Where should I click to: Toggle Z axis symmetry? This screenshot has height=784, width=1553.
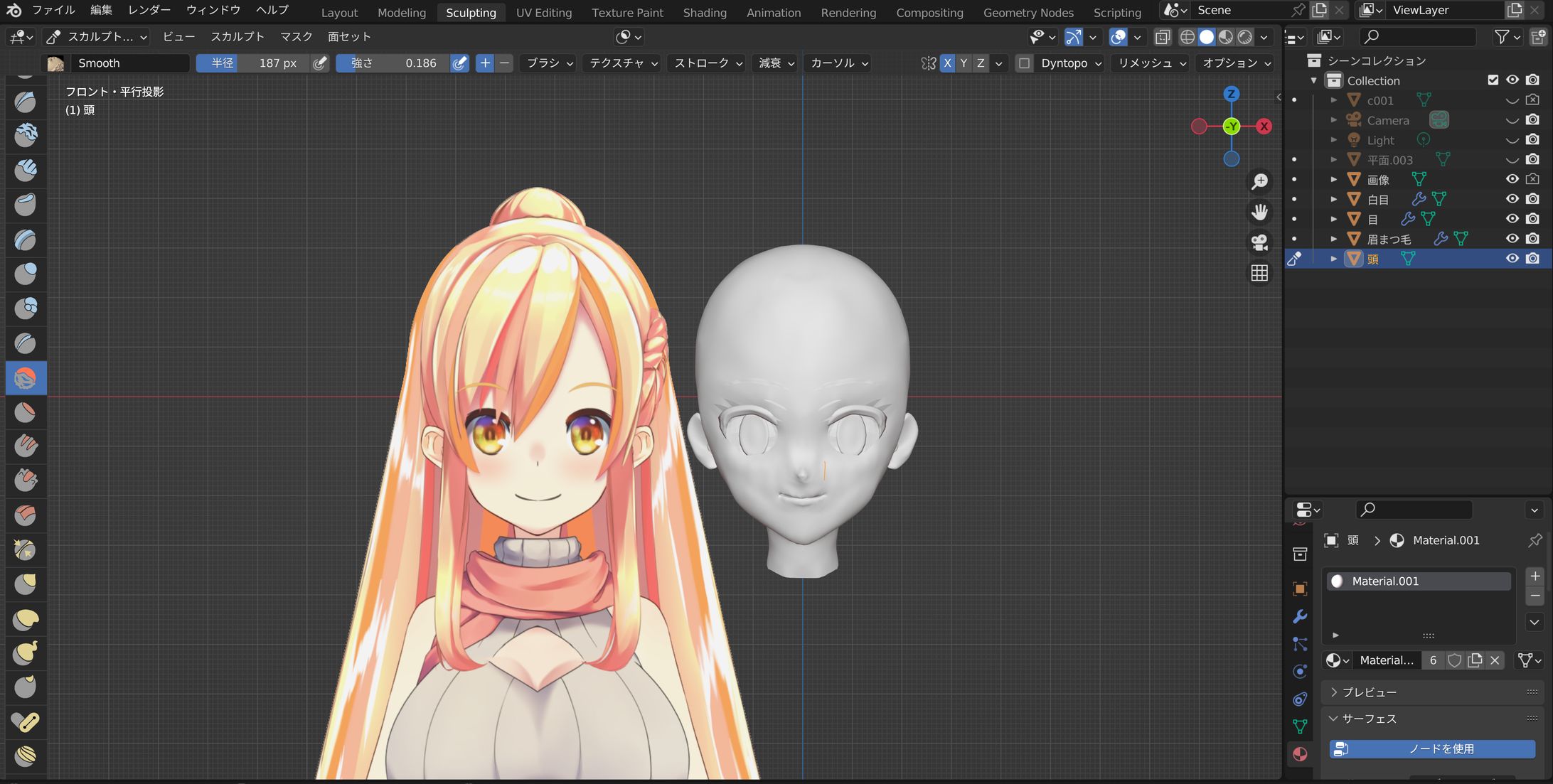tap(981, 63)
